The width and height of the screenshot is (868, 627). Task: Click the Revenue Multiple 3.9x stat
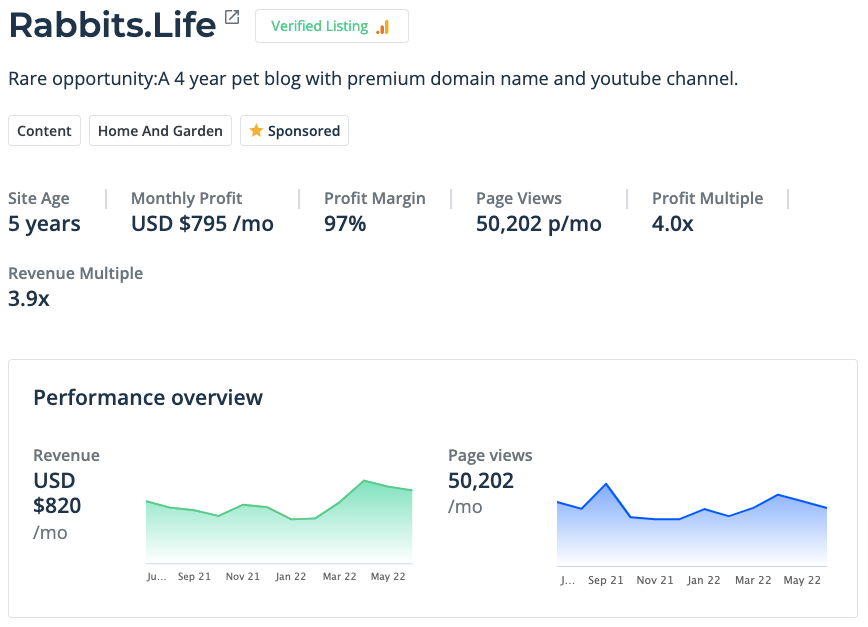[29, 297]
